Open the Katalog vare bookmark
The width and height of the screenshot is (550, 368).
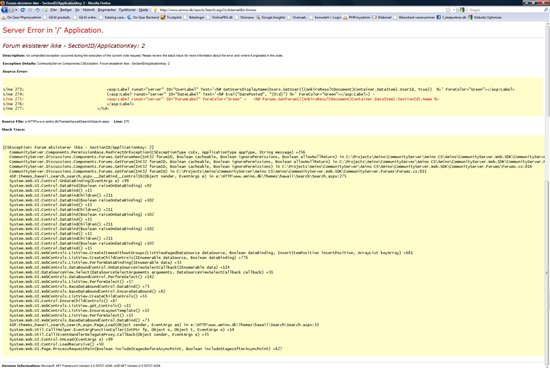tap(112, 17)
